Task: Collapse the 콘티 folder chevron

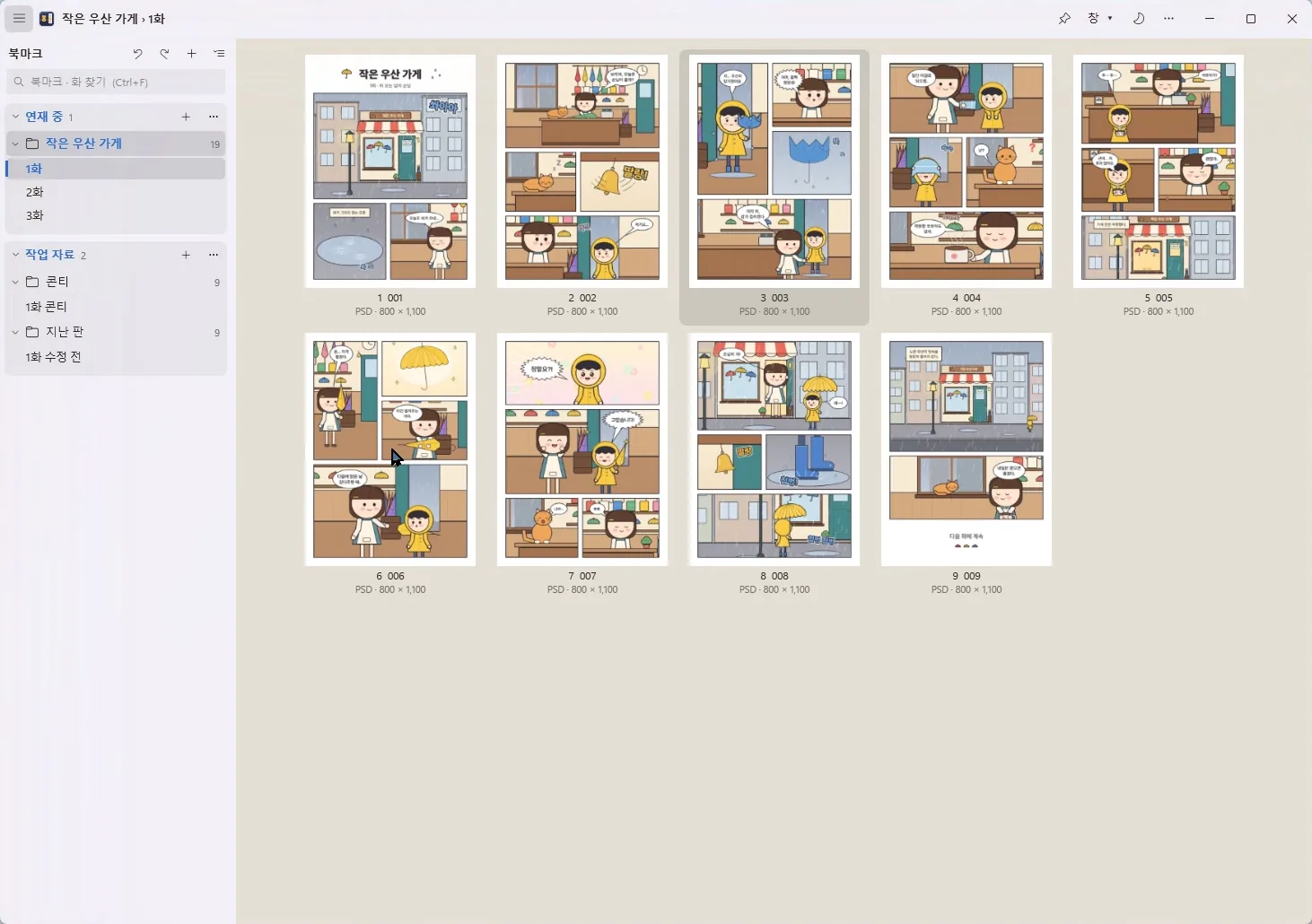Action: tap(15, 282)
